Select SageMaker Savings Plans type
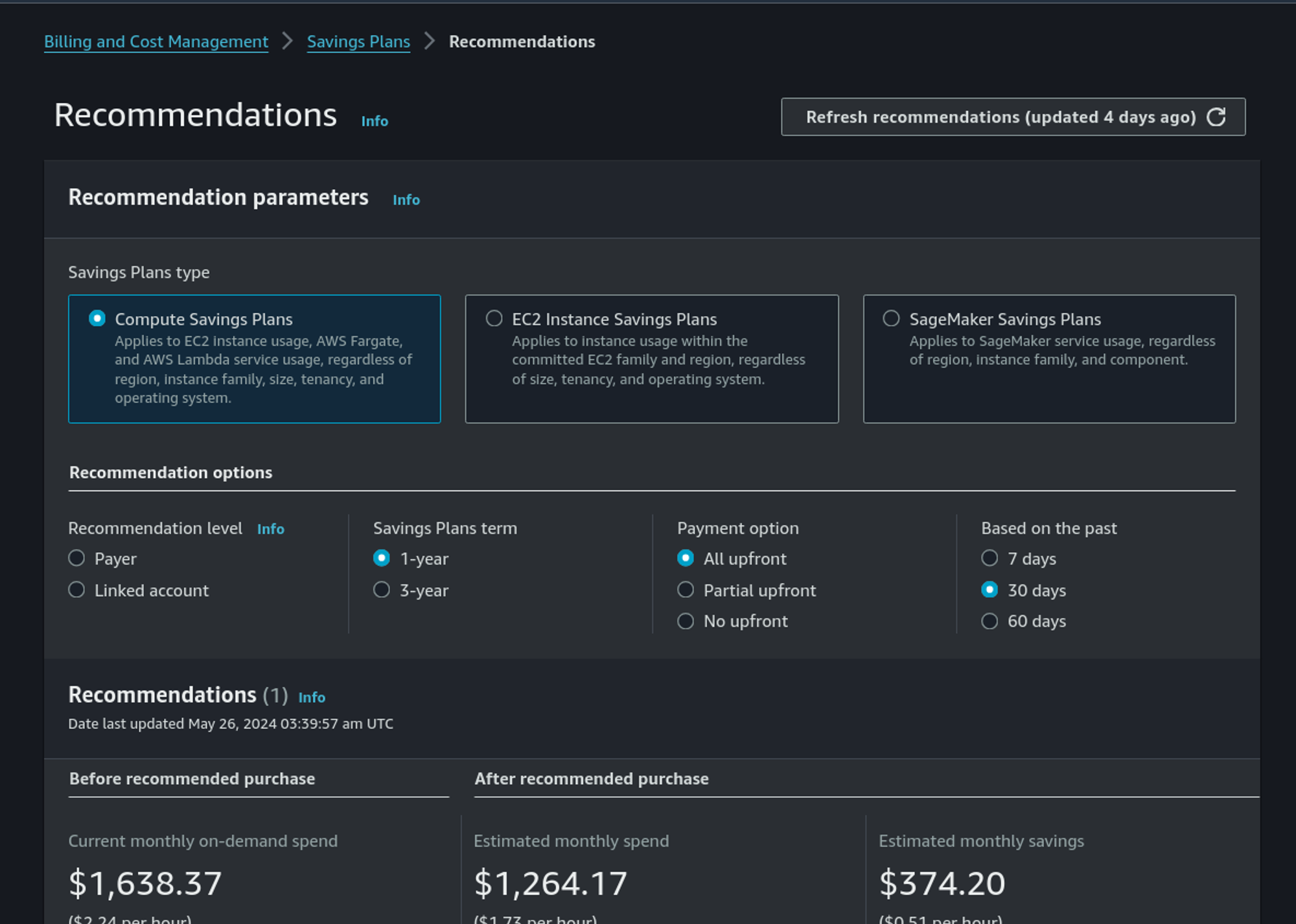The width and height of the screenshot is (1296, 924). click(891, 318)
